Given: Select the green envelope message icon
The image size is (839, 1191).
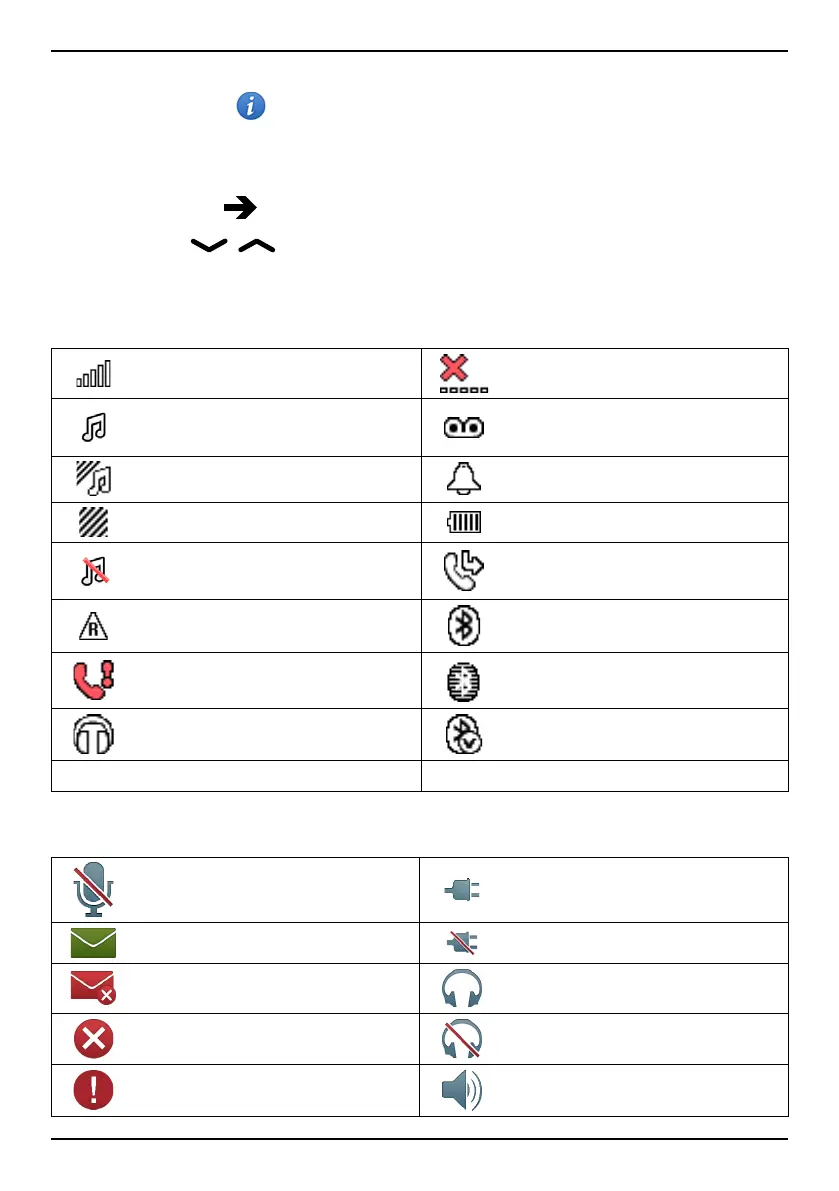Looking at the screenshot, I should pyautogui.click(x=93, y=942).
